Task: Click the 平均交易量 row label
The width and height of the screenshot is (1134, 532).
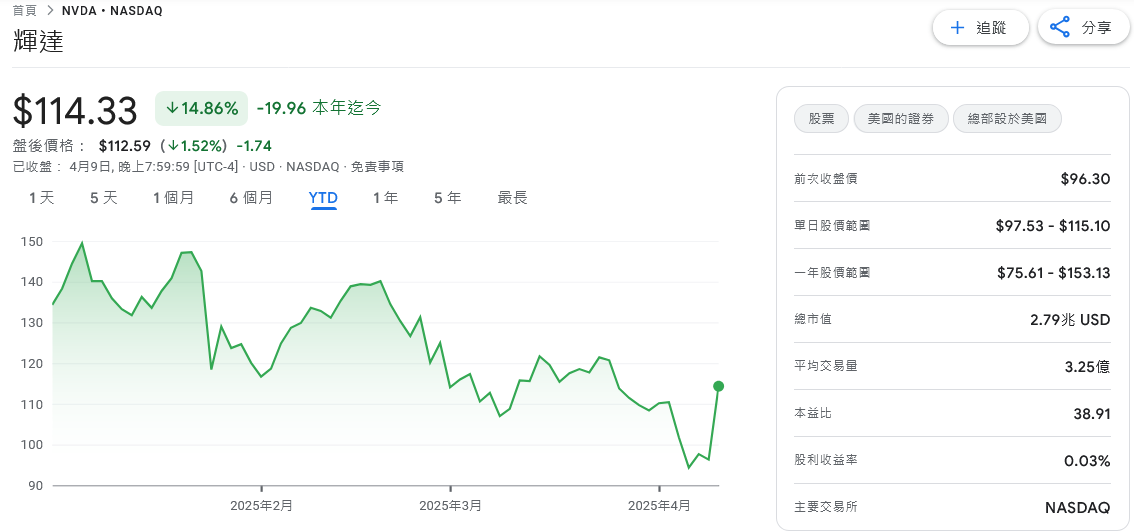Action: pyautogui.click(x=826, y=366)
